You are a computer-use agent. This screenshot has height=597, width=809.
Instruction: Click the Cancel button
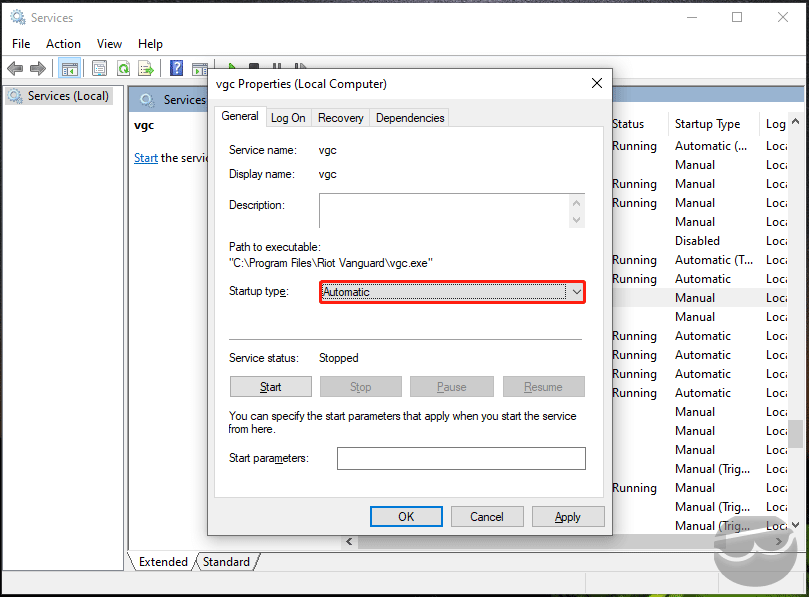coord(487,517)
